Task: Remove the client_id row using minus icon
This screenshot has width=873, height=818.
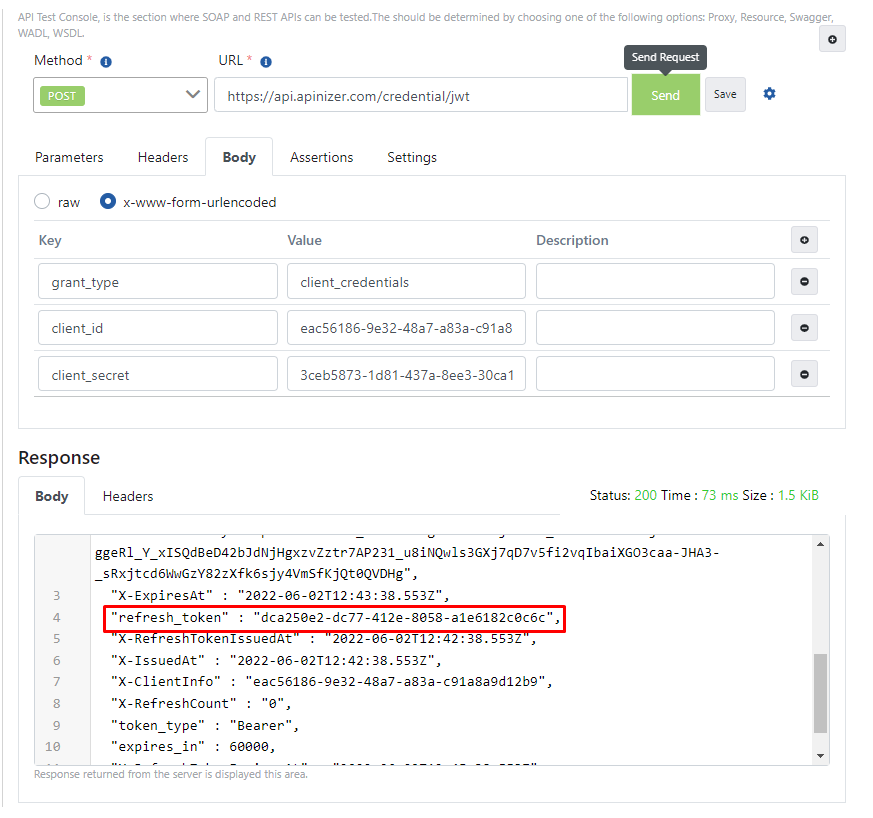Action: (804, 327)
